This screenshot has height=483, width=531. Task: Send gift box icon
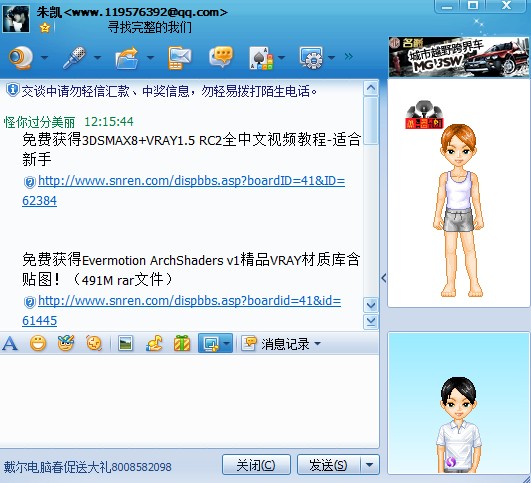click(182, 343)
